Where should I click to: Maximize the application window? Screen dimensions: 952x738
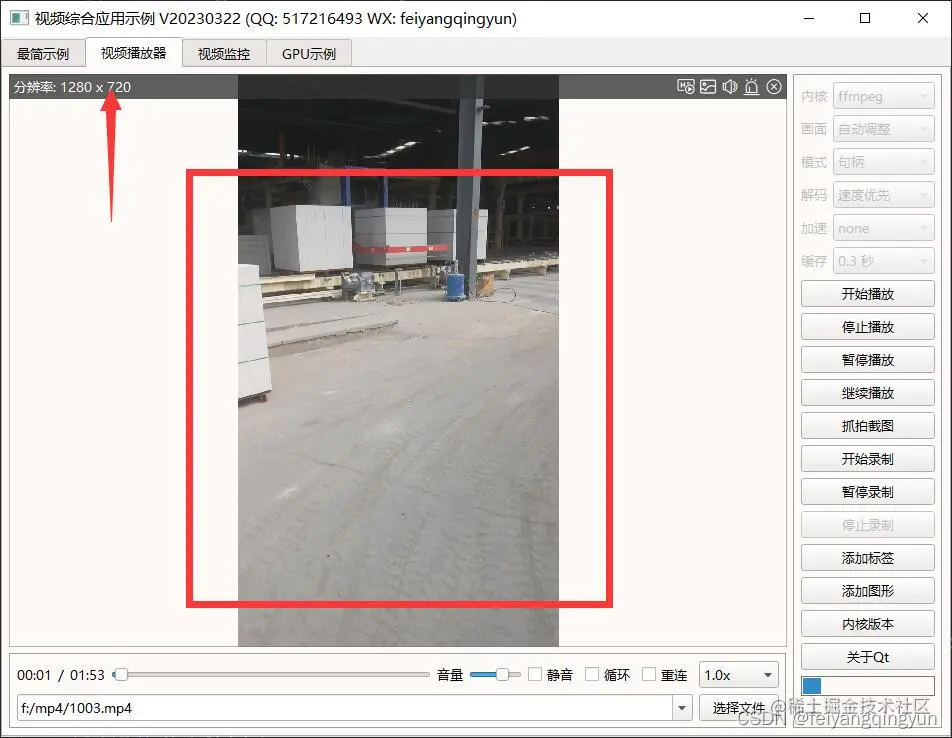coord(865,18)
